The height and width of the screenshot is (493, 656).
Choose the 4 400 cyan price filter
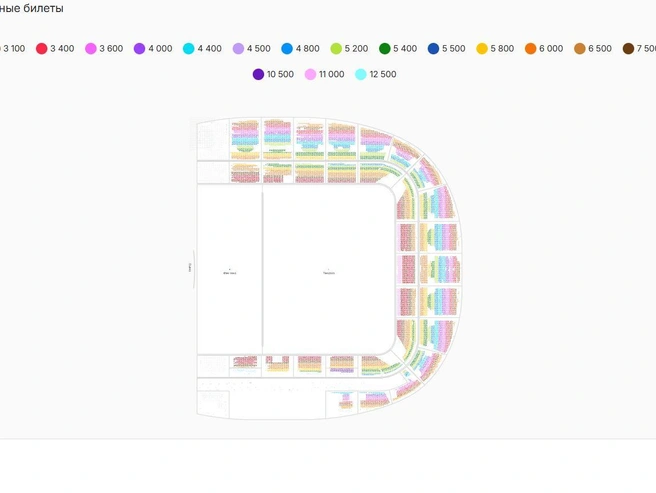tap(189, 49)
